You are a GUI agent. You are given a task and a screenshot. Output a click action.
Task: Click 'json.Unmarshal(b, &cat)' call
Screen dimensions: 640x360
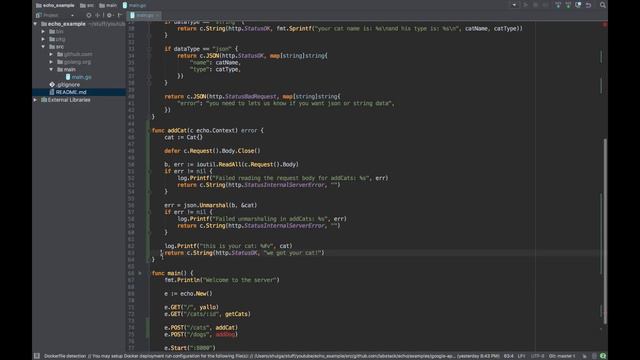[x=220, y=205]
